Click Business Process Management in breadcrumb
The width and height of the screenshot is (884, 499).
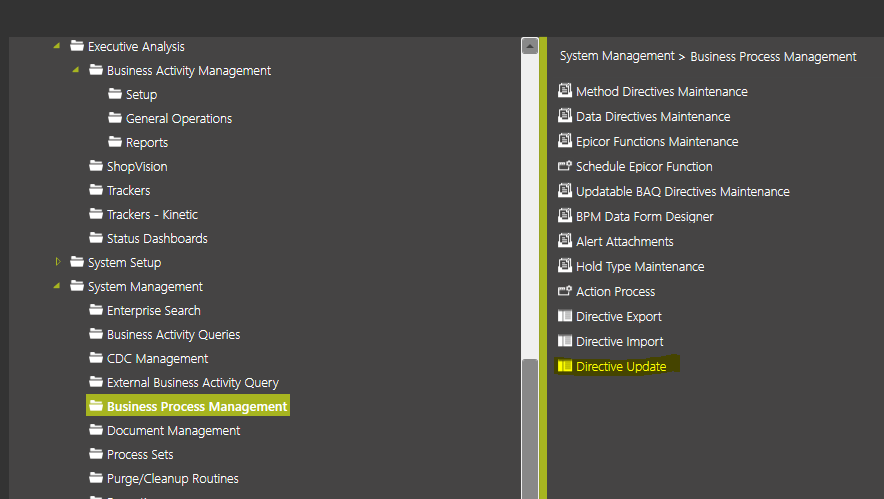tap(773, 56)
